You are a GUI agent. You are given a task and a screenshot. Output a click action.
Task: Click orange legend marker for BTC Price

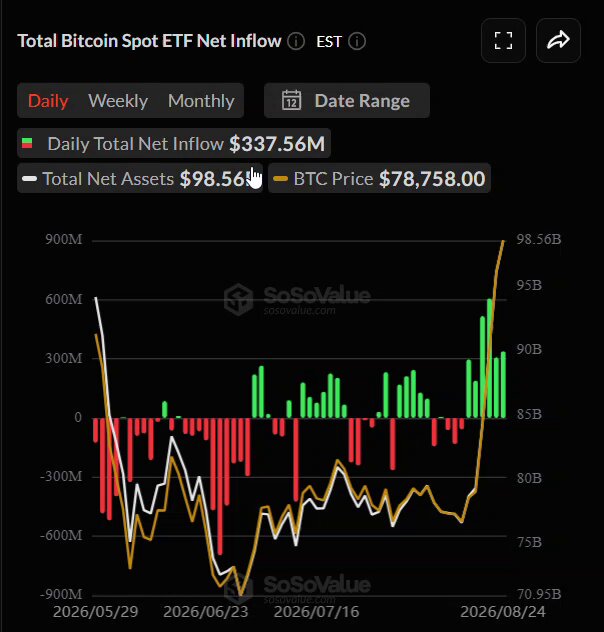tap(280, 179)
